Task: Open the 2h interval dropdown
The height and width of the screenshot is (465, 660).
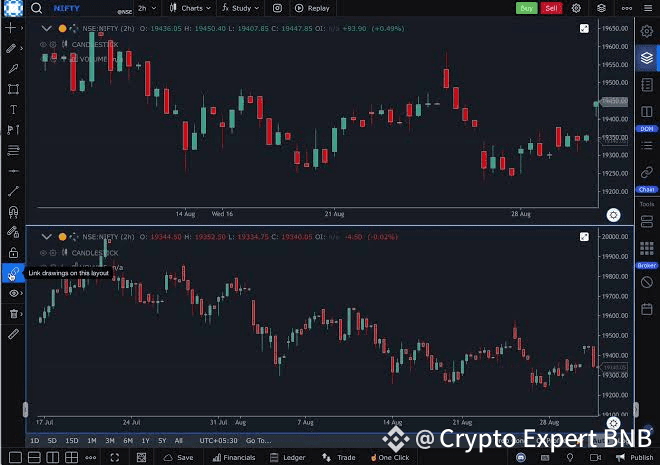Action: pyautogui.click(x=147, y=8)
